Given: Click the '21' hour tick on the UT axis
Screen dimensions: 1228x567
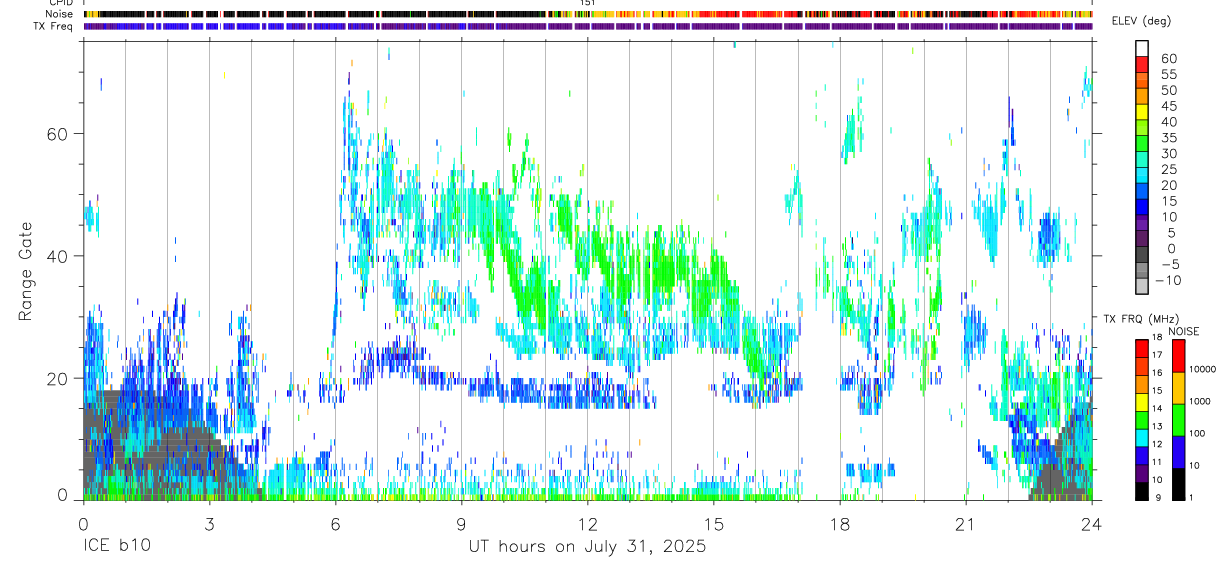Looking at the screenshot, I should pos(965,523).
